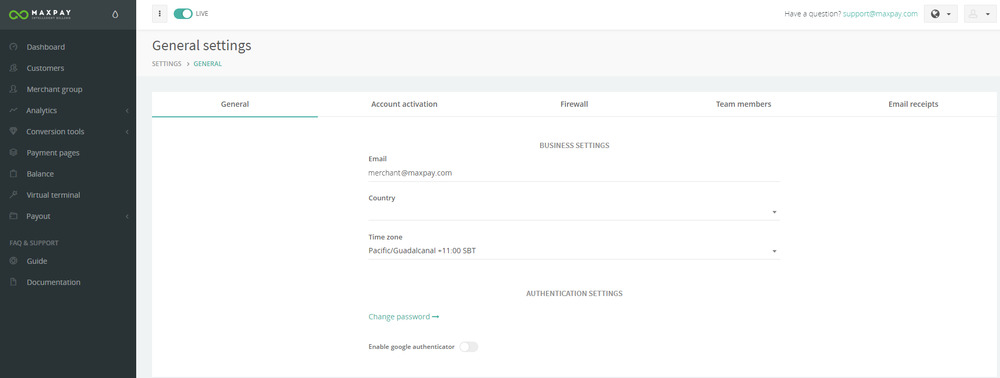Click the Change password link
The image size is (1000, 378).
pyautogui.click(x=404, y=317)
